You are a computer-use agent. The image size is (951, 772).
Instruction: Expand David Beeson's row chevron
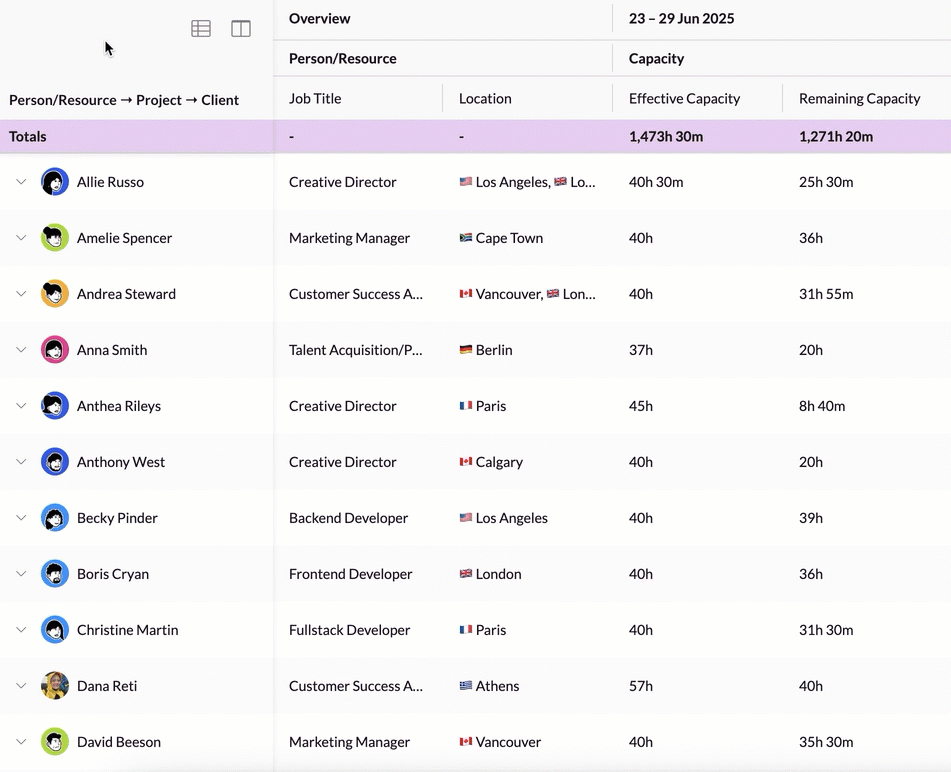tap(21, 742)
